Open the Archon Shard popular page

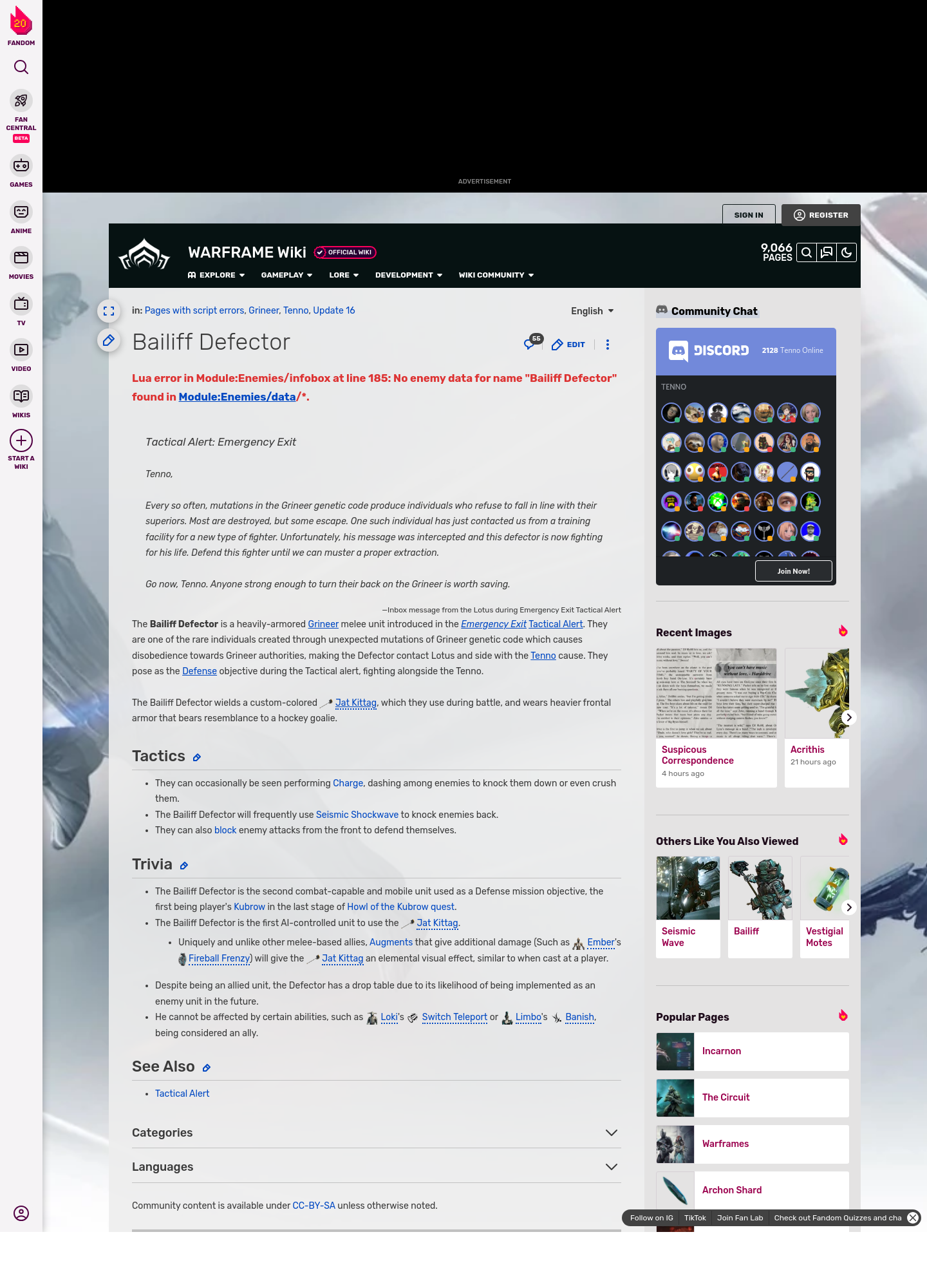(x=753, y=1191)
